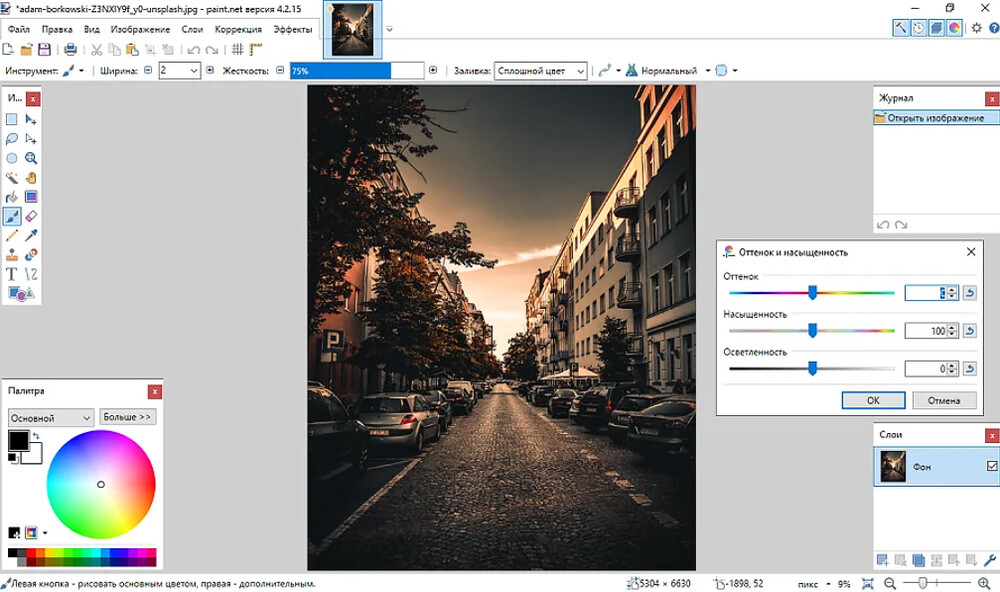Select the Rectangle Select tool

pyautogui.click(x=11, y=119)
